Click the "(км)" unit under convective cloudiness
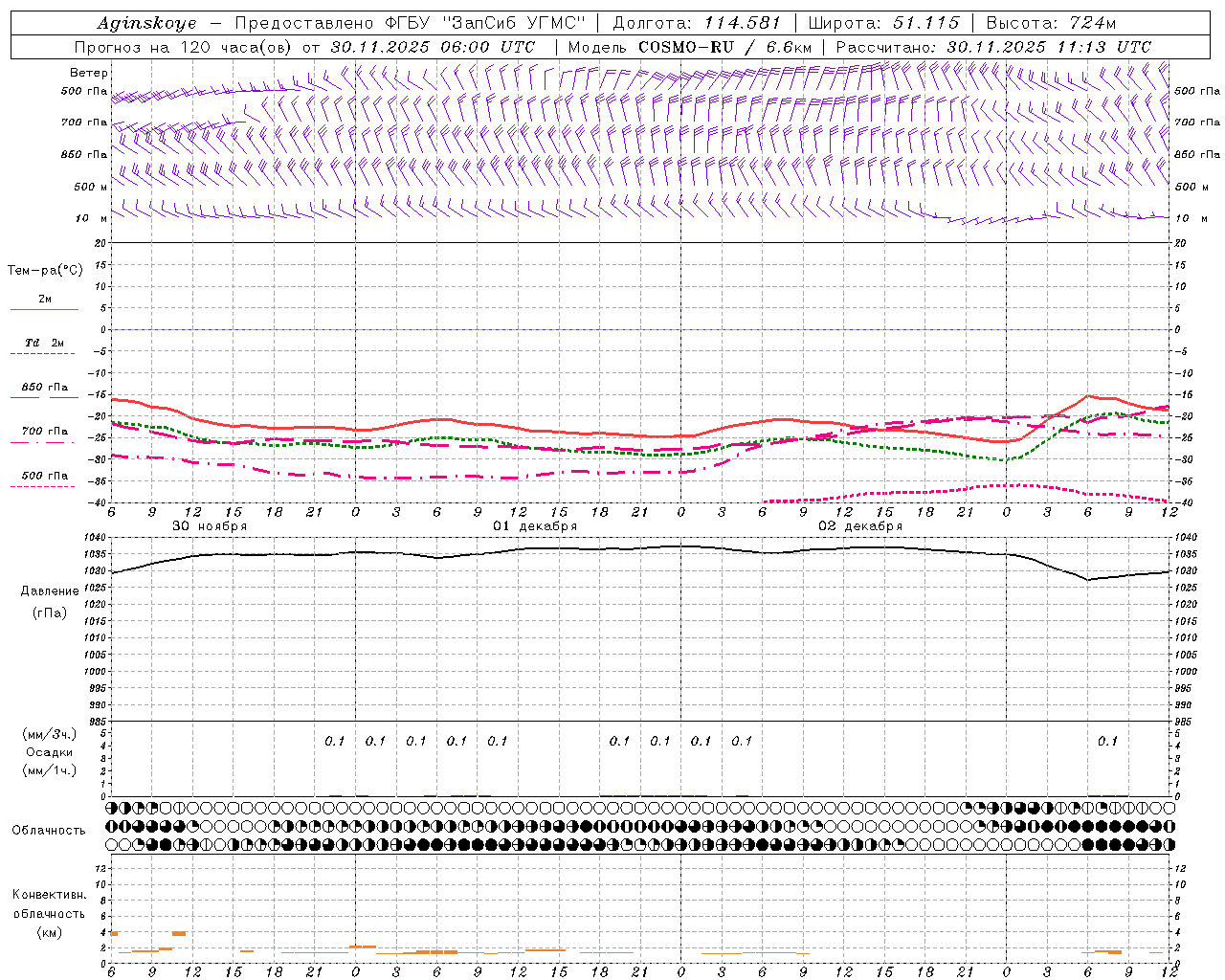The height and width of the screenshot is (980, 1225). click(x=49, y=932)
